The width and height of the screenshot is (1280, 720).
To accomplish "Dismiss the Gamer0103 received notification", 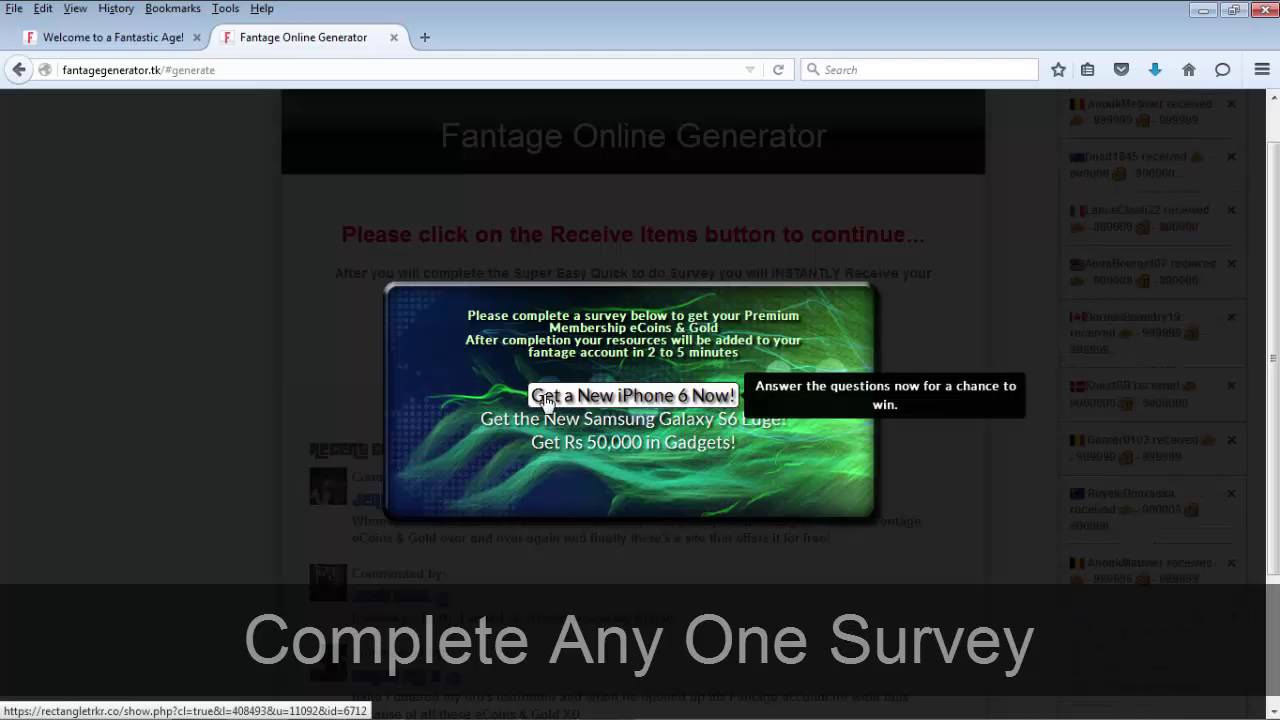I will 1232,440.
